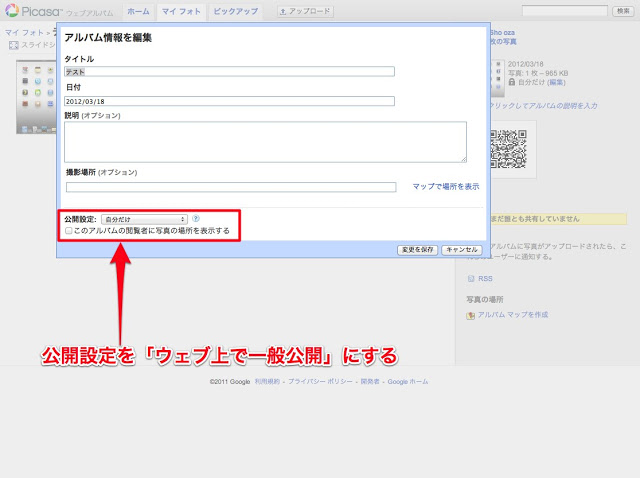Viewport: 640px width, 478px height.
Task: Click the Picasa logo icon
Action: point(11,12)
